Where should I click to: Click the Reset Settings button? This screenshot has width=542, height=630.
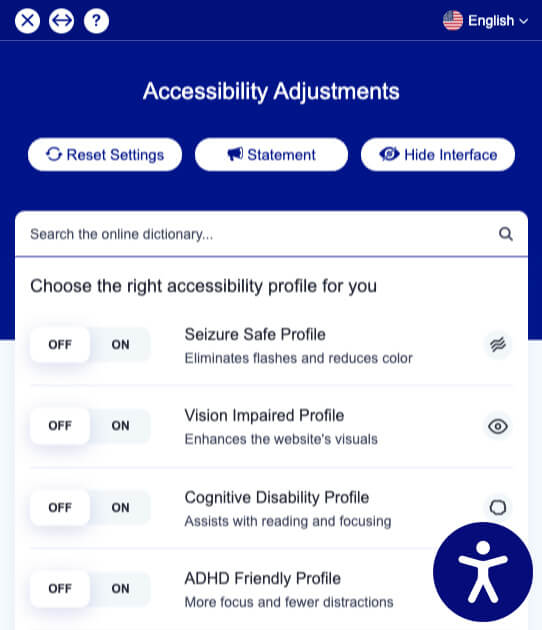click(105, 155)
